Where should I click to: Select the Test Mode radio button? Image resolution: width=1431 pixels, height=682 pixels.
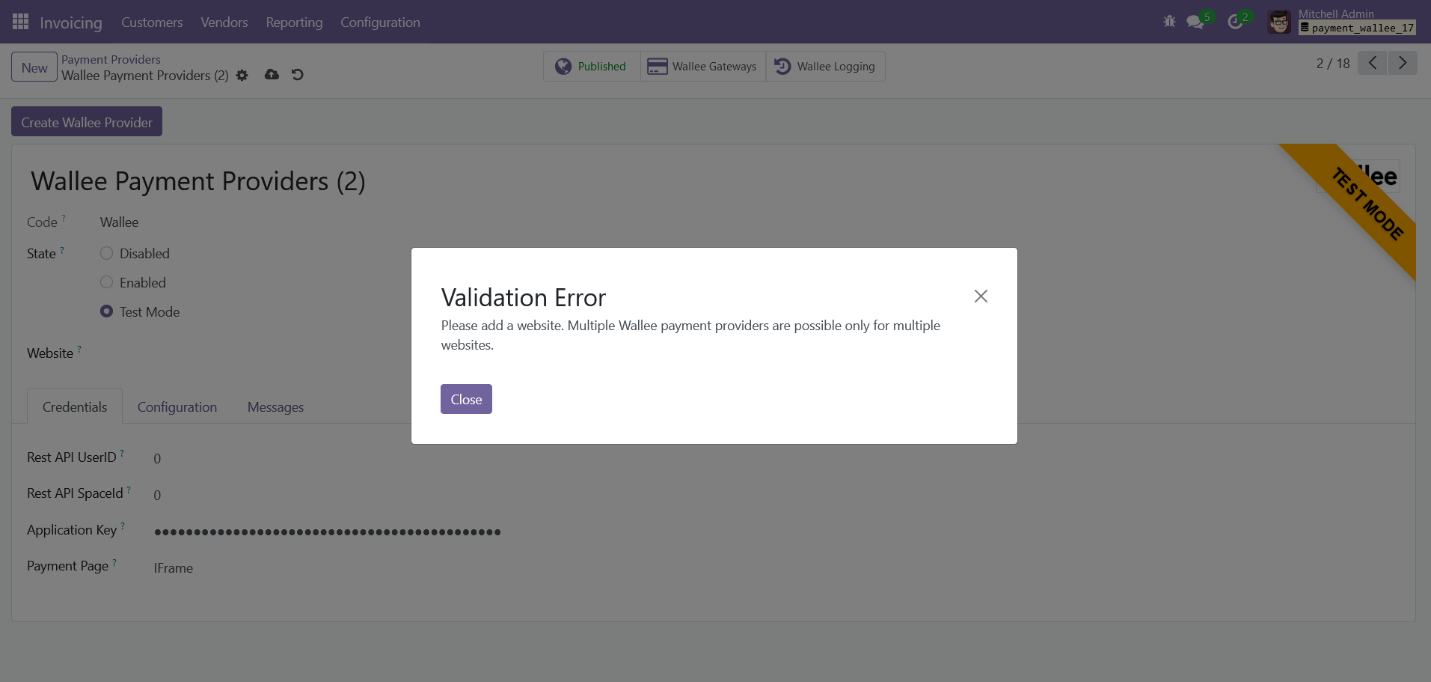[107, 312]
